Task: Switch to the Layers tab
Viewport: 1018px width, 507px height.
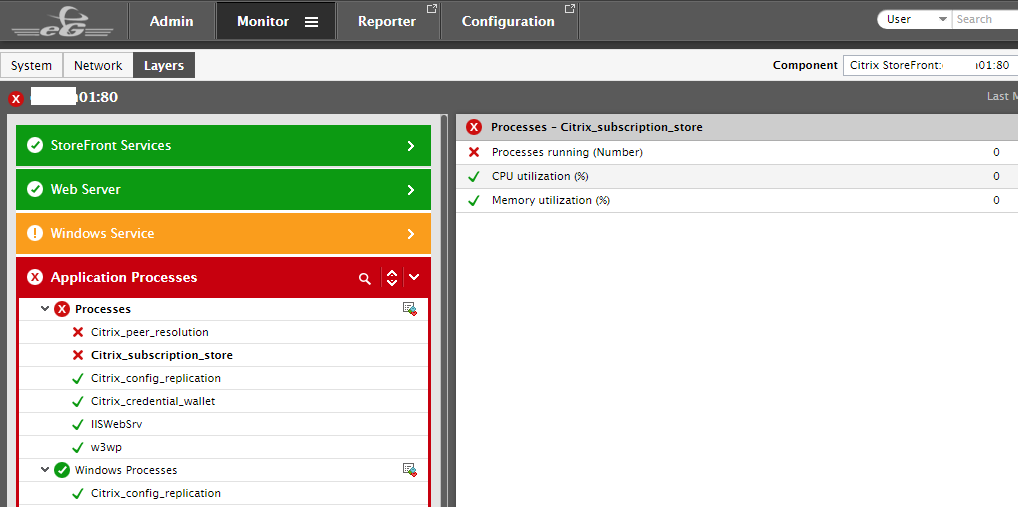Action: [164, 66]
